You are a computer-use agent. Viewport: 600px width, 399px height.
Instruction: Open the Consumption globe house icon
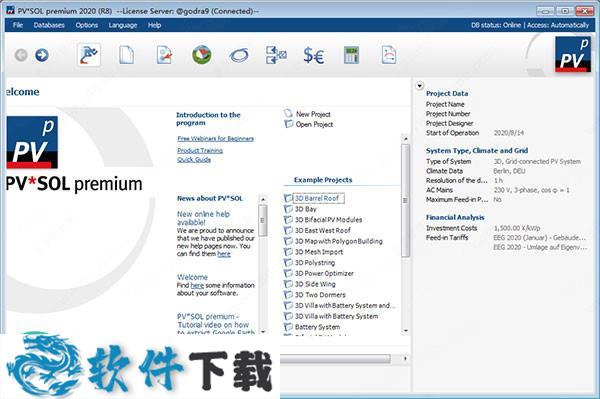click(202, 55)
